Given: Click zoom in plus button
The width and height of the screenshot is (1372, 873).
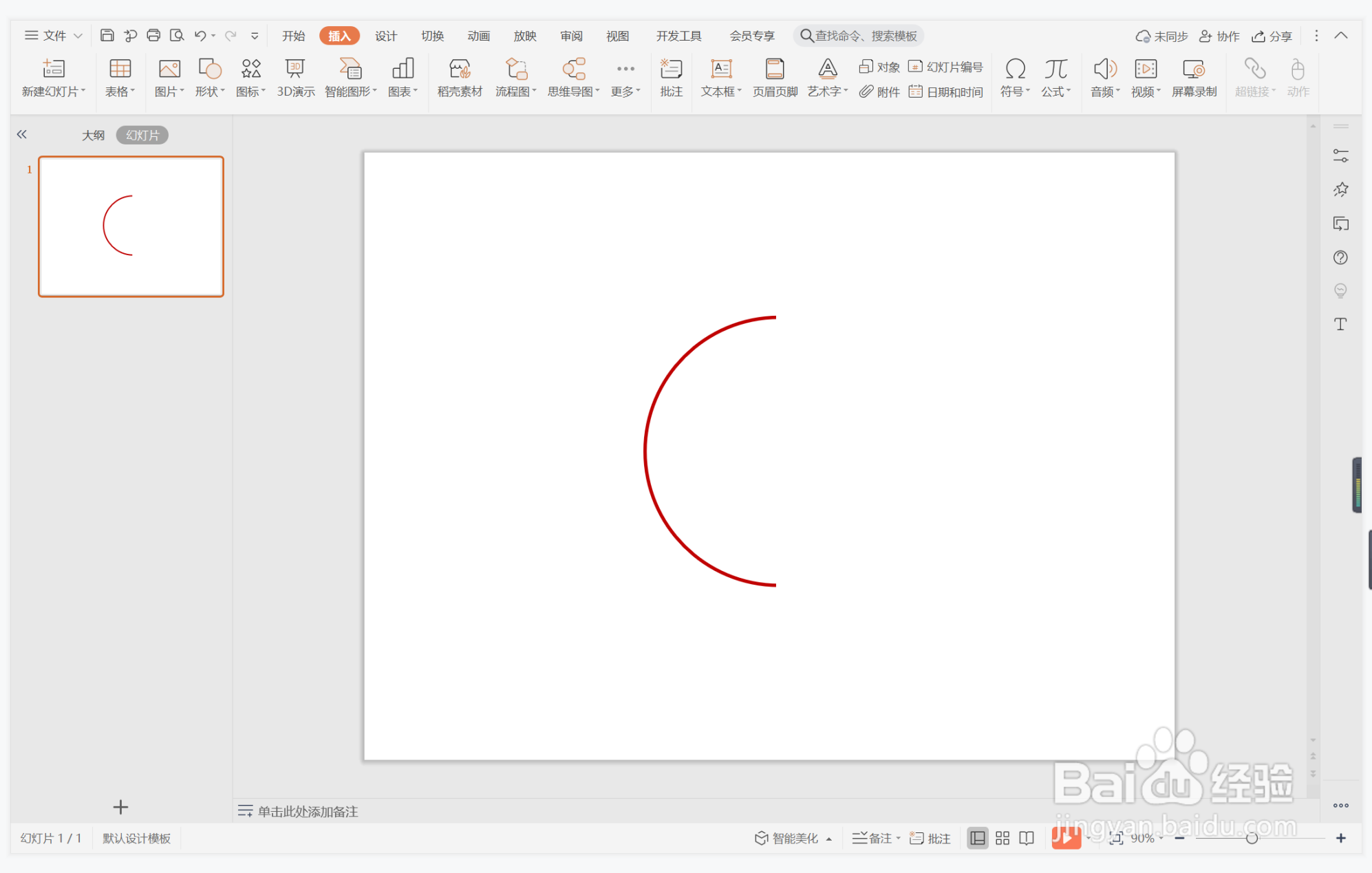Looking at the screenshot, I should click(x=1341, y=838).
